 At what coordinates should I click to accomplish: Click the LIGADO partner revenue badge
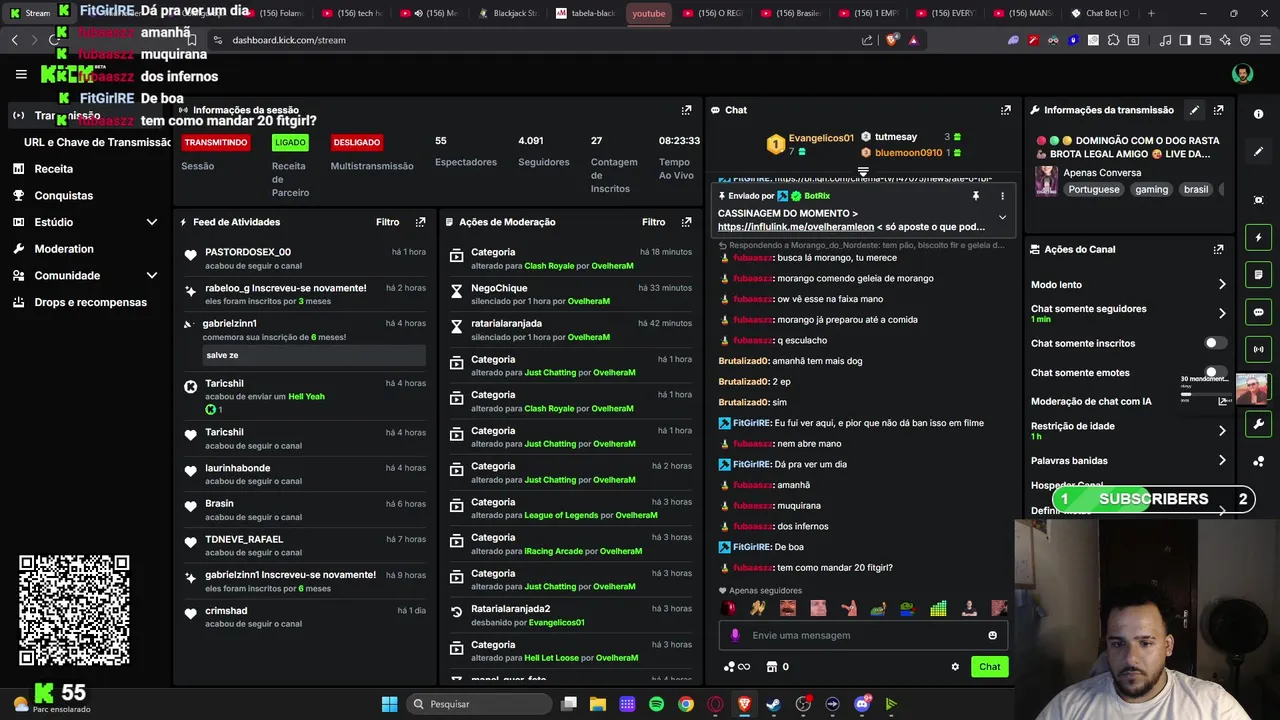[x=290, y=143]
